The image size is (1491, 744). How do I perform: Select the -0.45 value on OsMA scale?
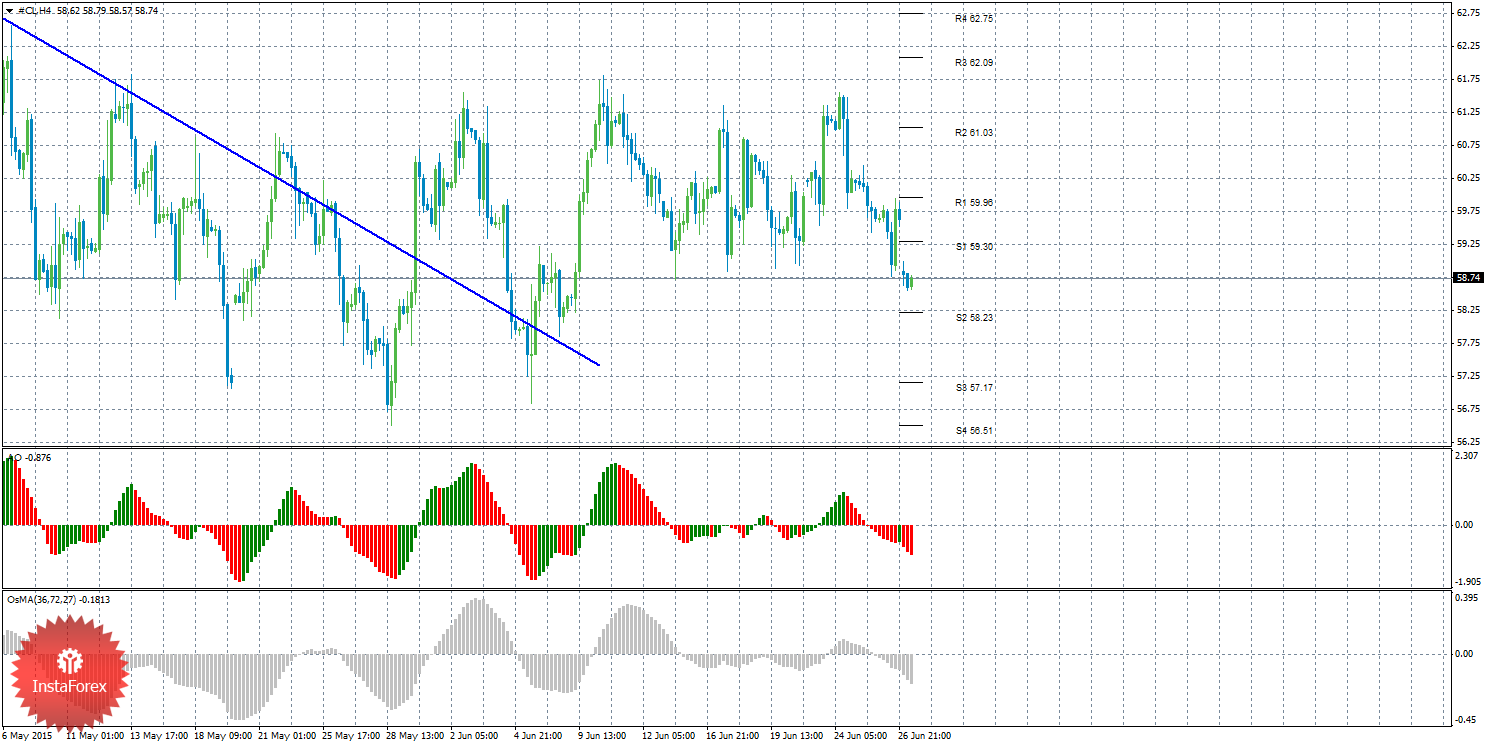pyautogui.click(x=1467, y=719)
